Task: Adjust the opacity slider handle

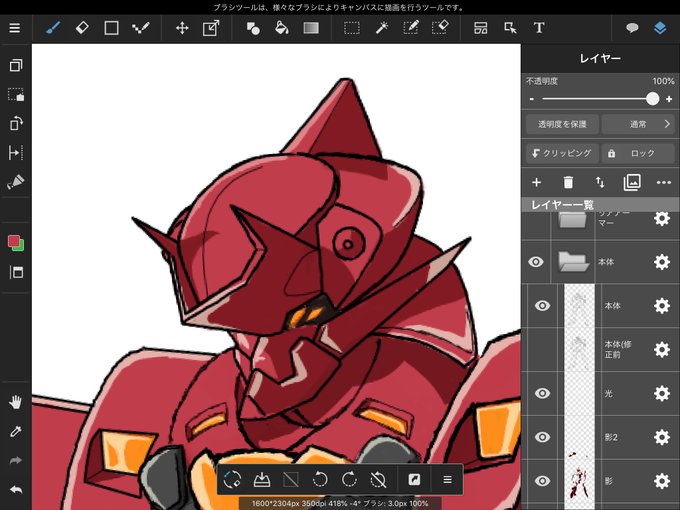Action: pos(653,99)
